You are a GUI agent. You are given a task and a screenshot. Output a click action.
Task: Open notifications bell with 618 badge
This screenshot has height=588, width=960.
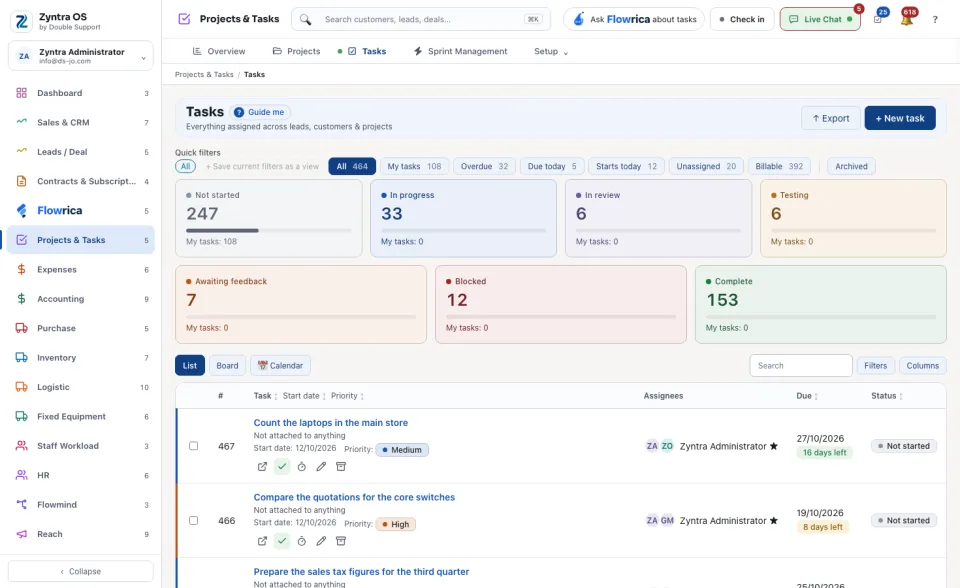tap(907, 19)
